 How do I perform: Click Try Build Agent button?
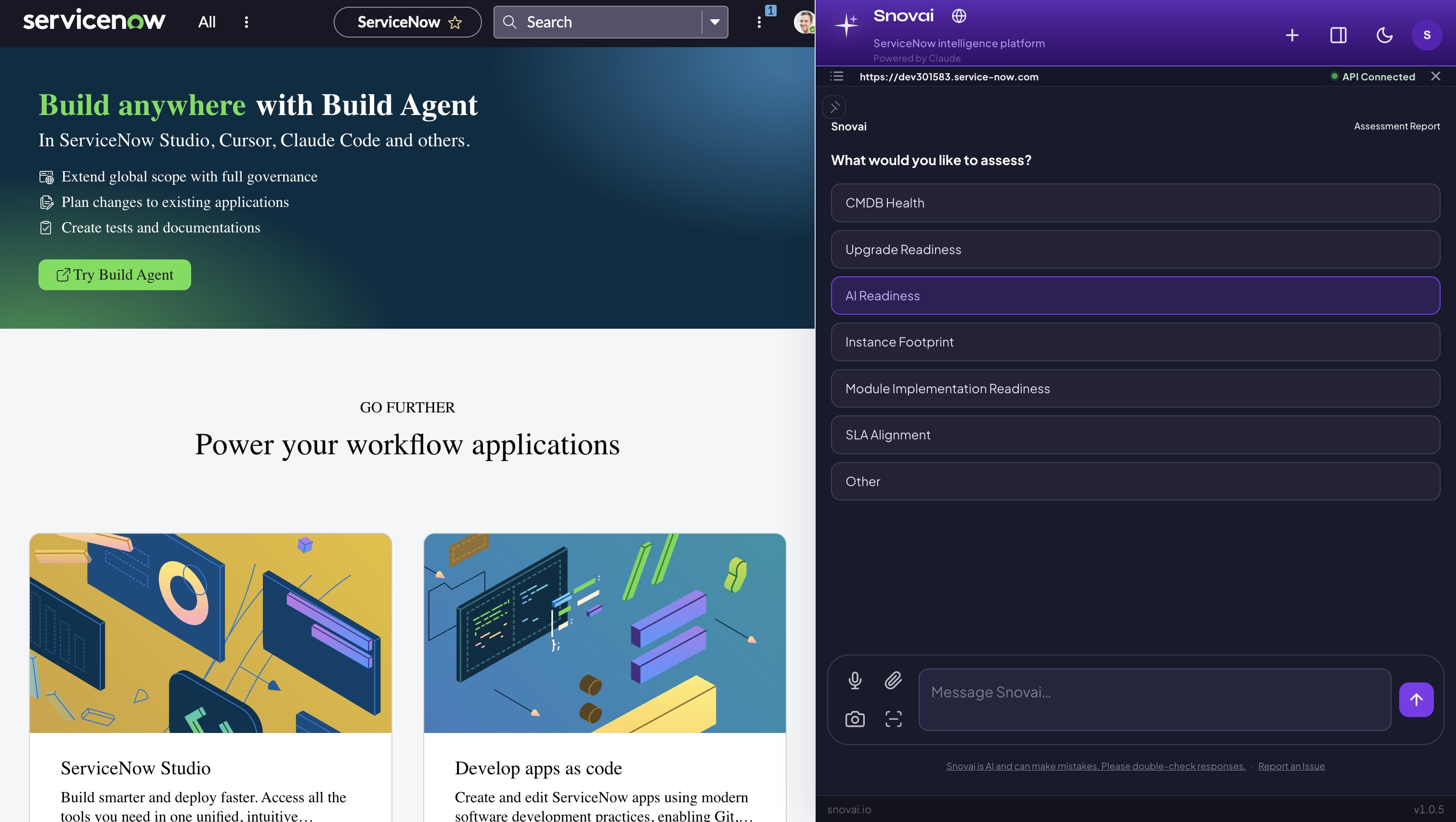click(115, 275)
